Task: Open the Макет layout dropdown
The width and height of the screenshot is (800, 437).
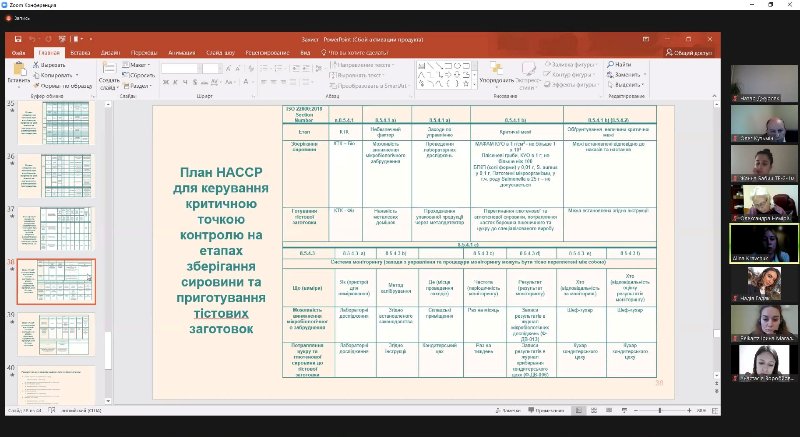Action: (136, 65)
